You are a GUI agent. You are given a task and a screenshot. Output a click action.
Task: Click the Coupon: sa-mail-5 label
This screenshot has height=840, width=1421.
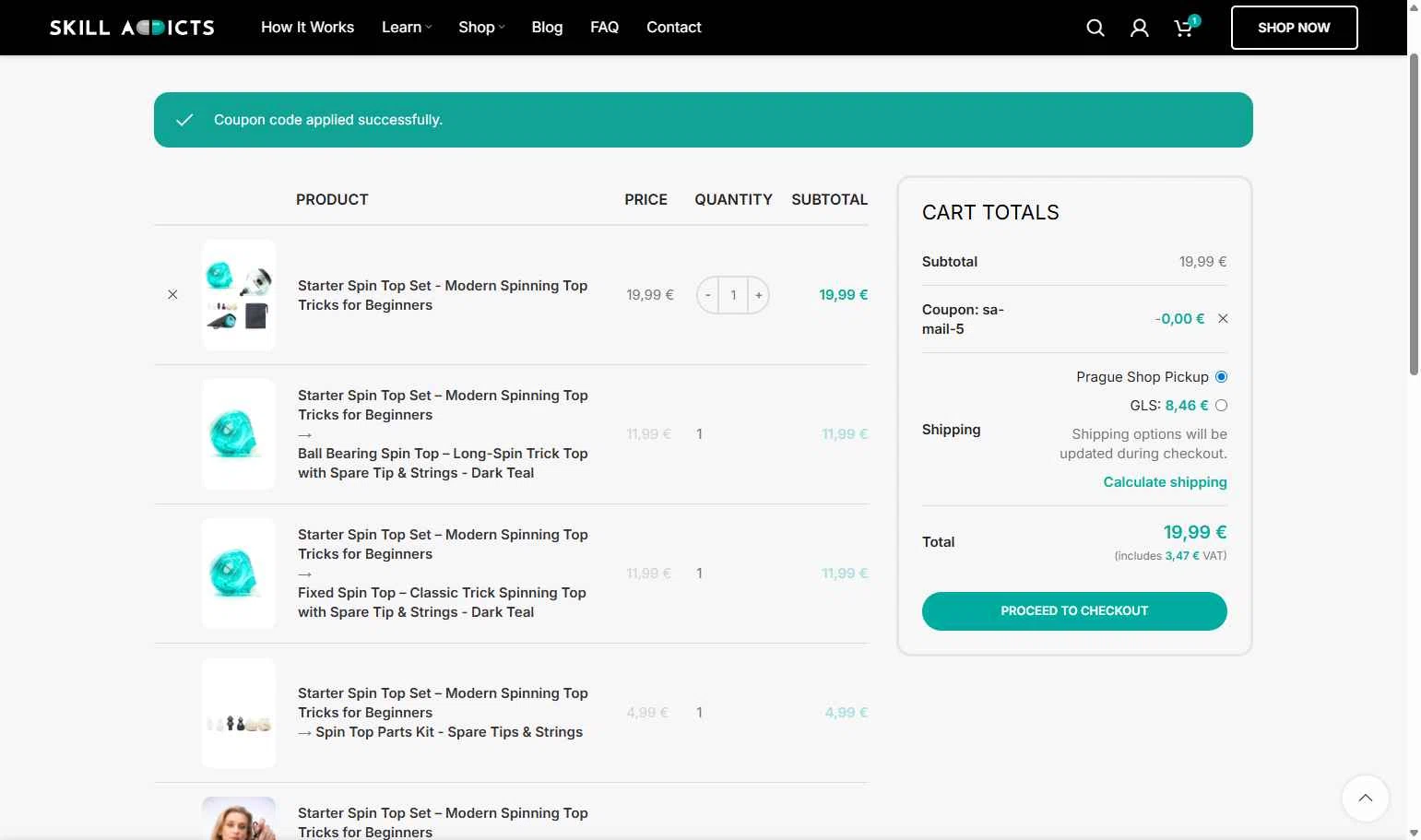[963, 319]
